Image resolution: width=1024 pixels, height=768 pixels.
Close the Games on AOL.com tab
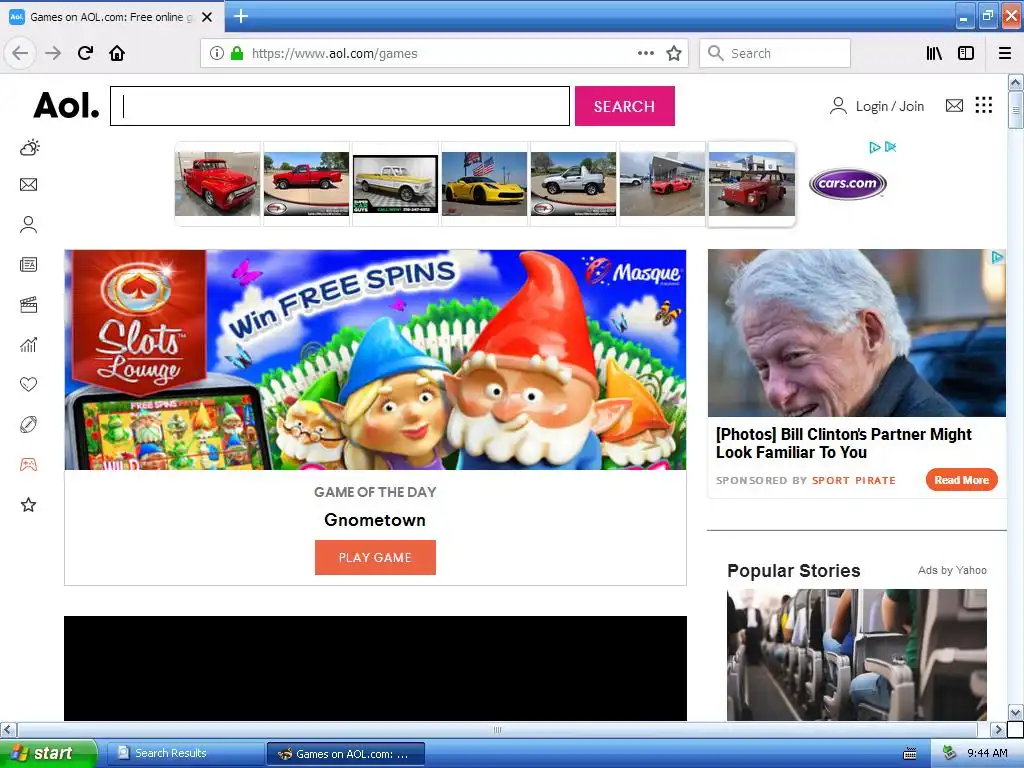click(207, 17)
